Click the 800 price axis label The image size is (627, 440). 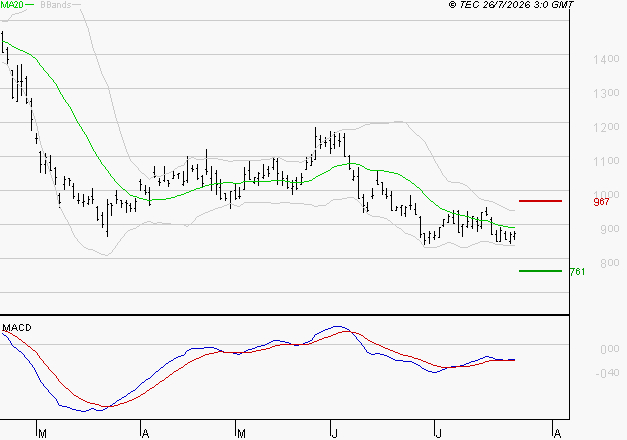click(x=610, y=263)
